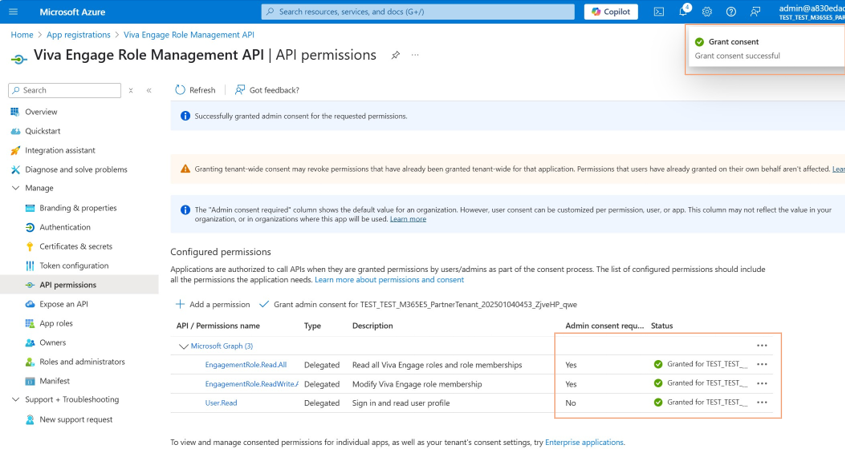Collapse the Microsoft Graph (3) group
This screenshot has width=845, height=453.
(183, 346)
